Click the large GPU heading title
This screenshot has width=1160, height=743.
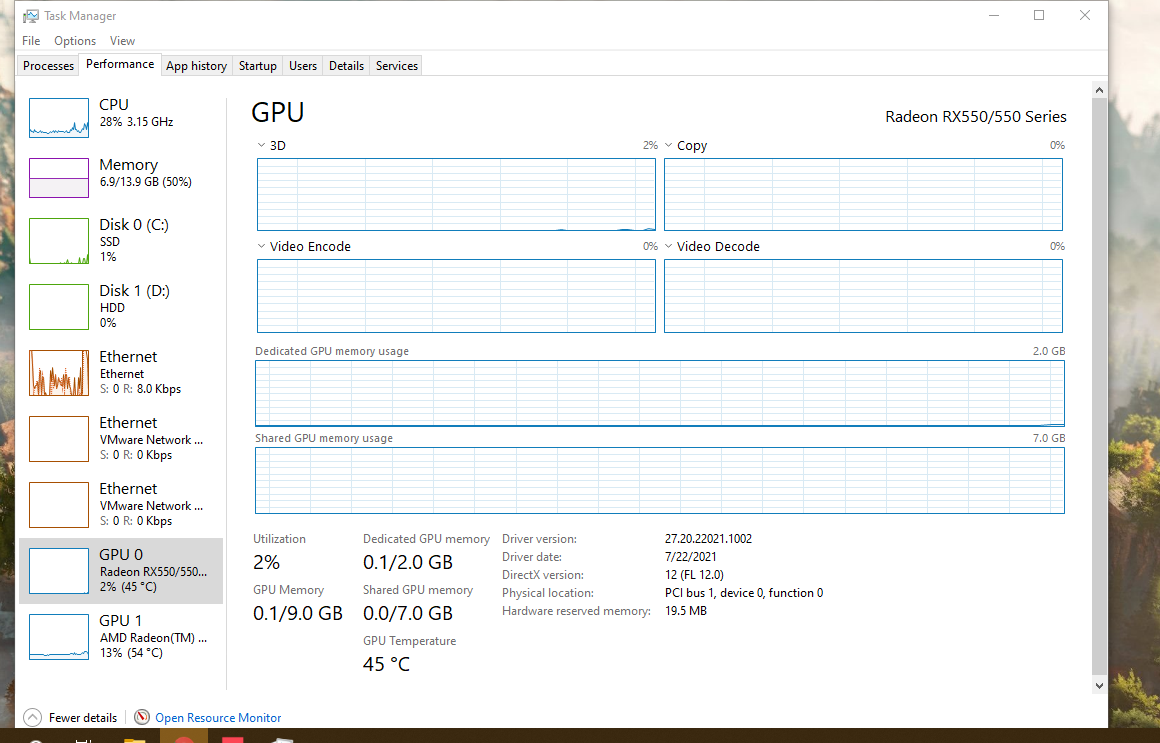(x=277, y=112)
